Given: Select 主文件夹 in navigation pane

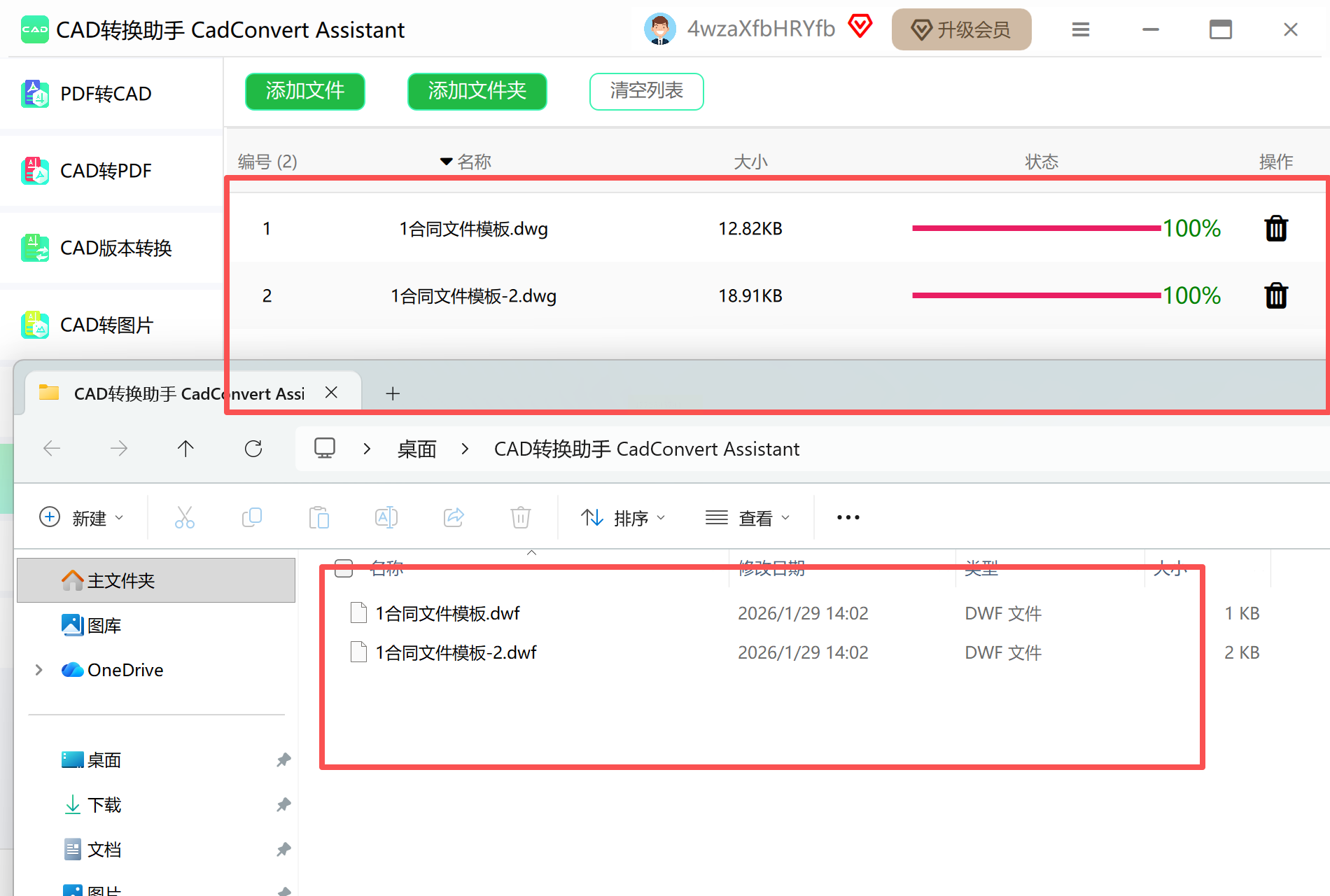Looking at the screenshot, I should (x=156, y=580).
